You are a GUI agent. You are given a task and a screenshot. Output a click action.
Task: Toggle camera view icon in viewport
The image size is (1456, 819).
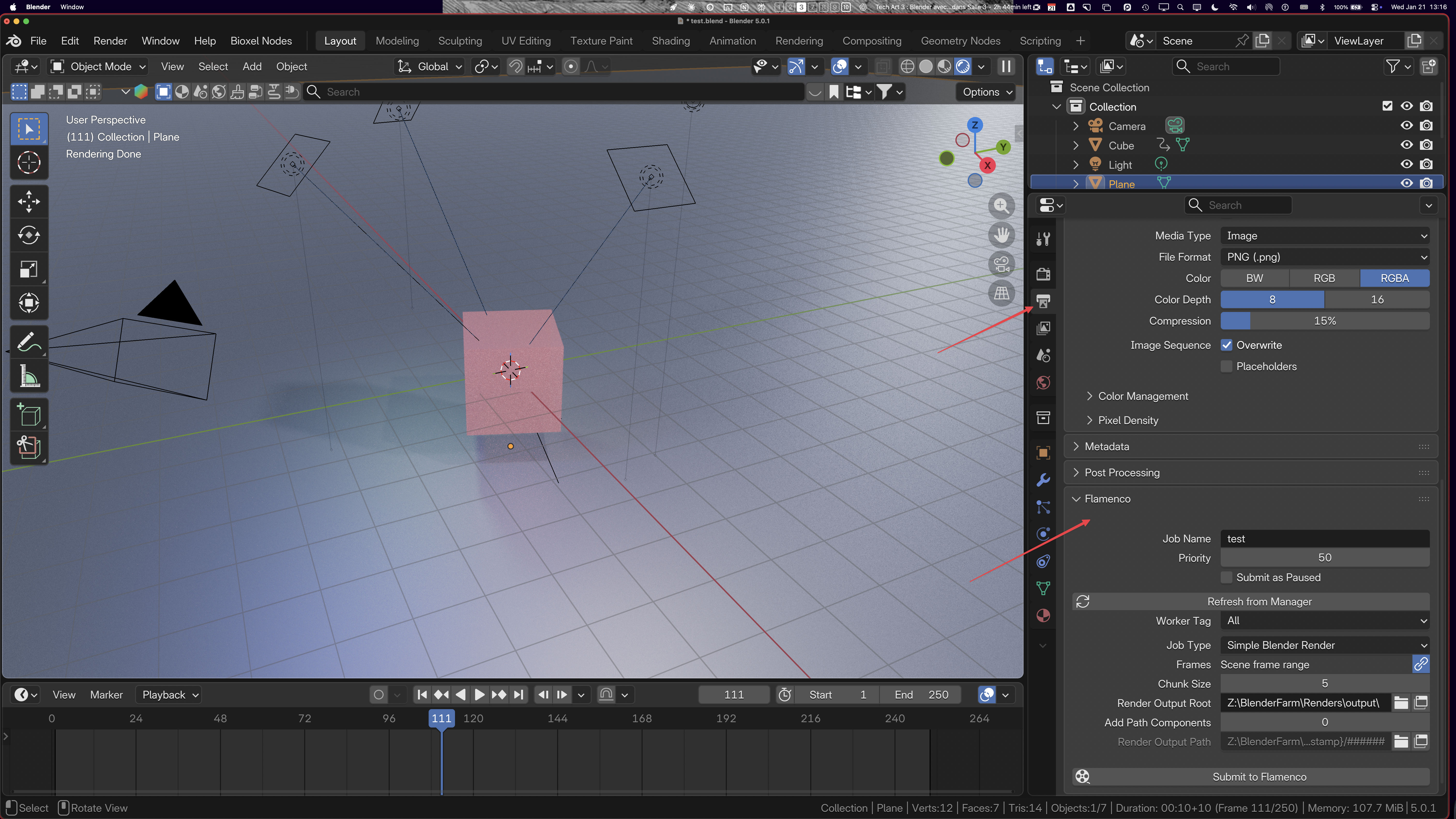[x=1001, y=264]
